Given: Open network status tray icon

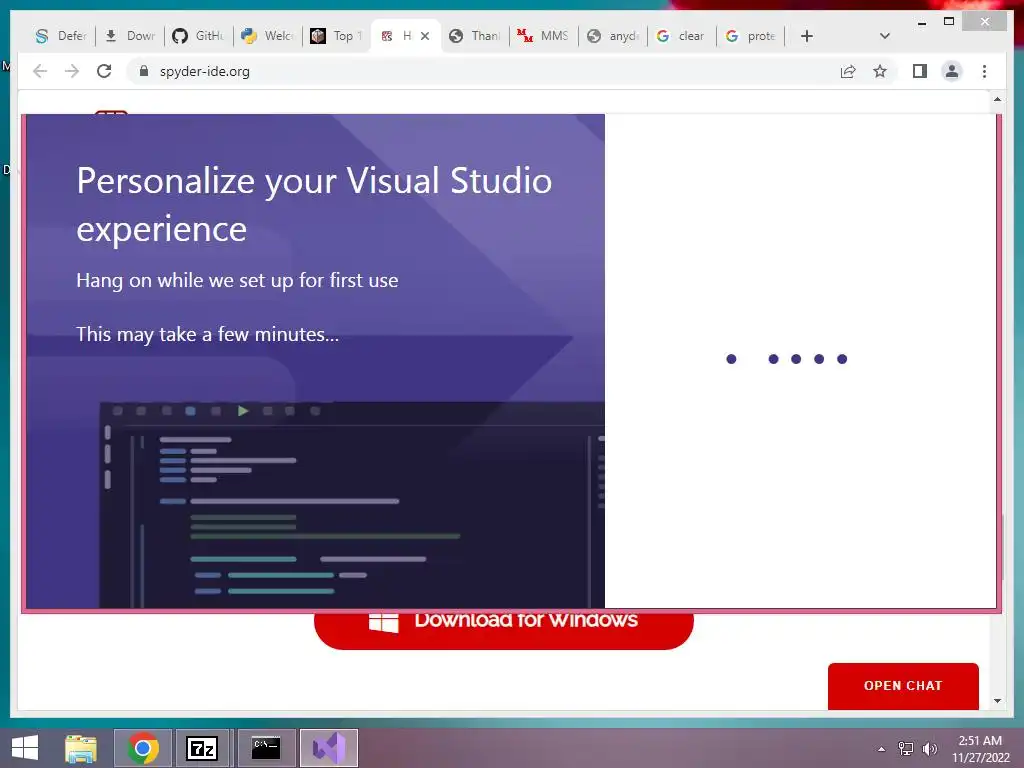Looking at the screenshot, I should [x=906, y=749].
